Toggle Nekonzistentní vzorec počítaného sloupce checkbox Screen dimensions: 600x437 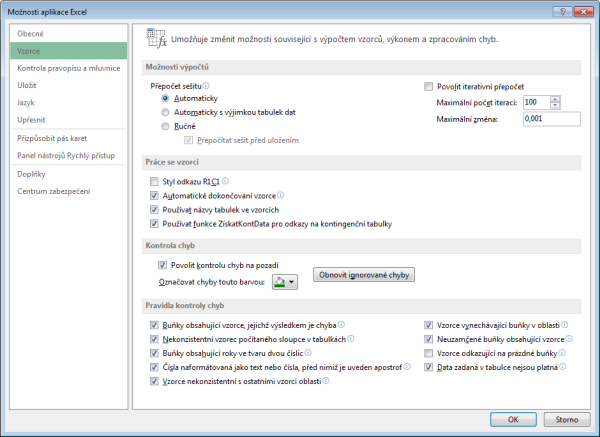(154, 339)
